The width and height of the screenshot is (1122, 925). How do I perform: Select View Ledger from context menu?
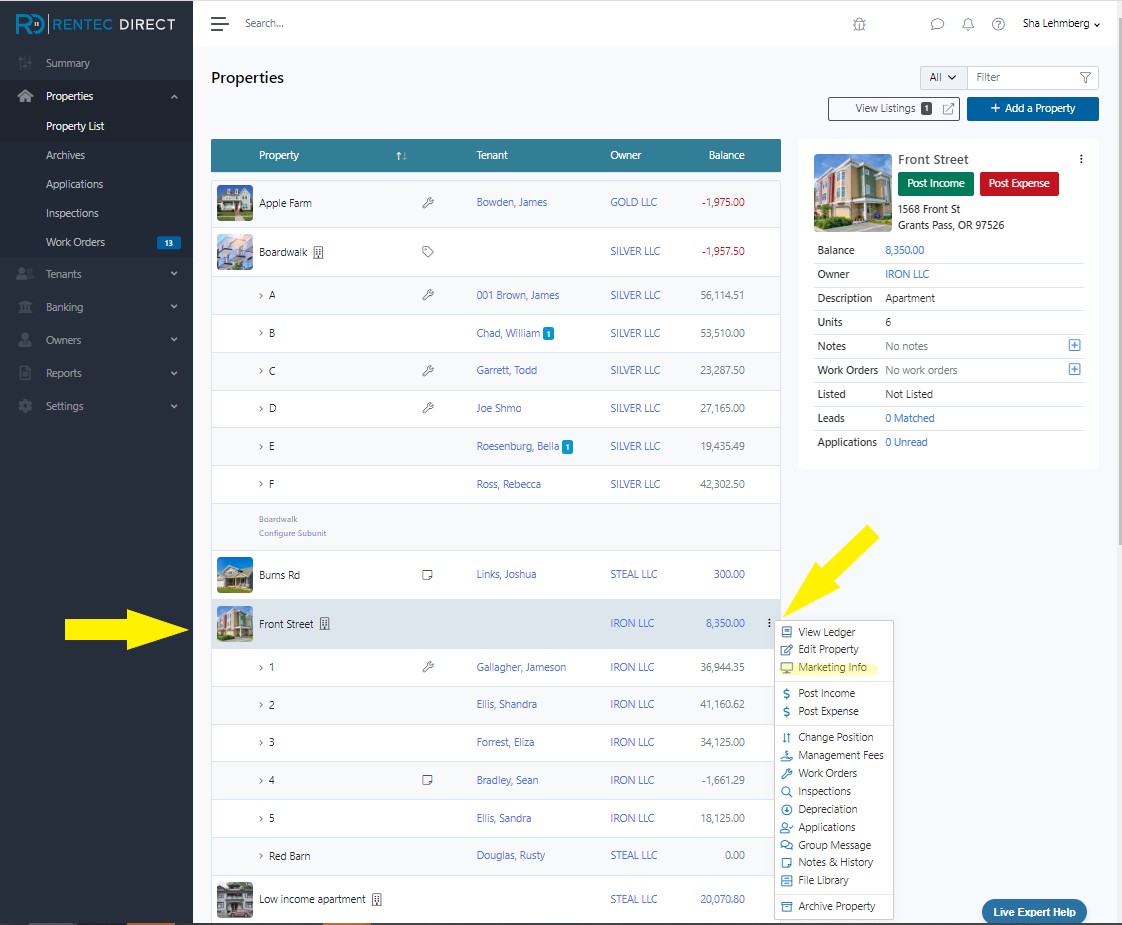(x=826, y=632)
